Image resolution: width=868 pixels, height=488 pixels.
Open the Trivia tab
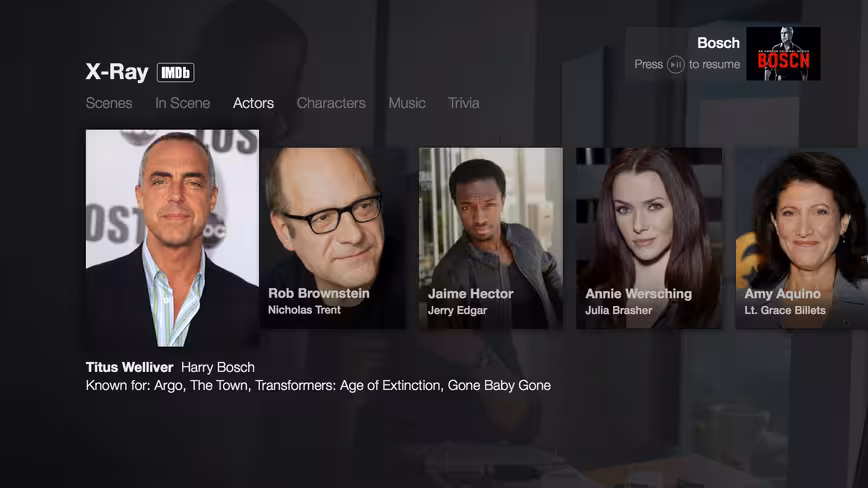[463, 103]
